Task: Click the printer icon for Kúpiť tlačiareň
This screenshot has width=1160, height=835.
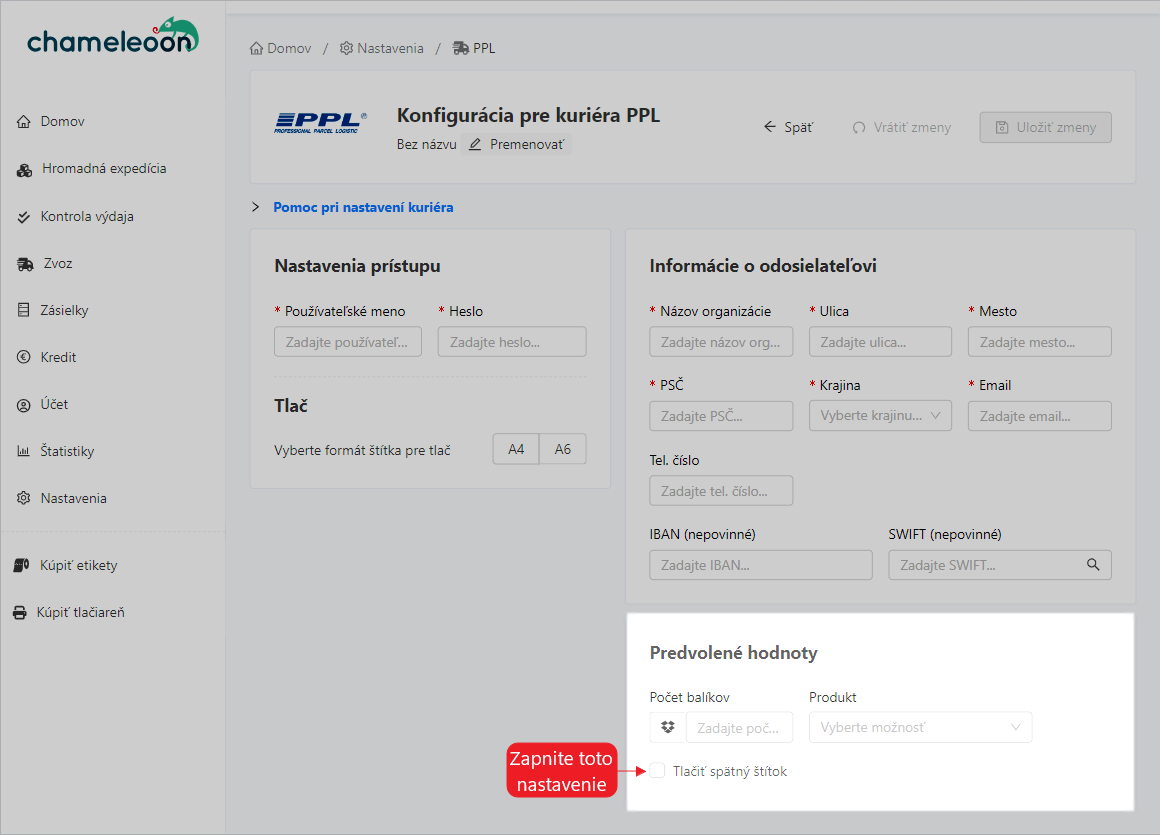Action: click(20, 613)
